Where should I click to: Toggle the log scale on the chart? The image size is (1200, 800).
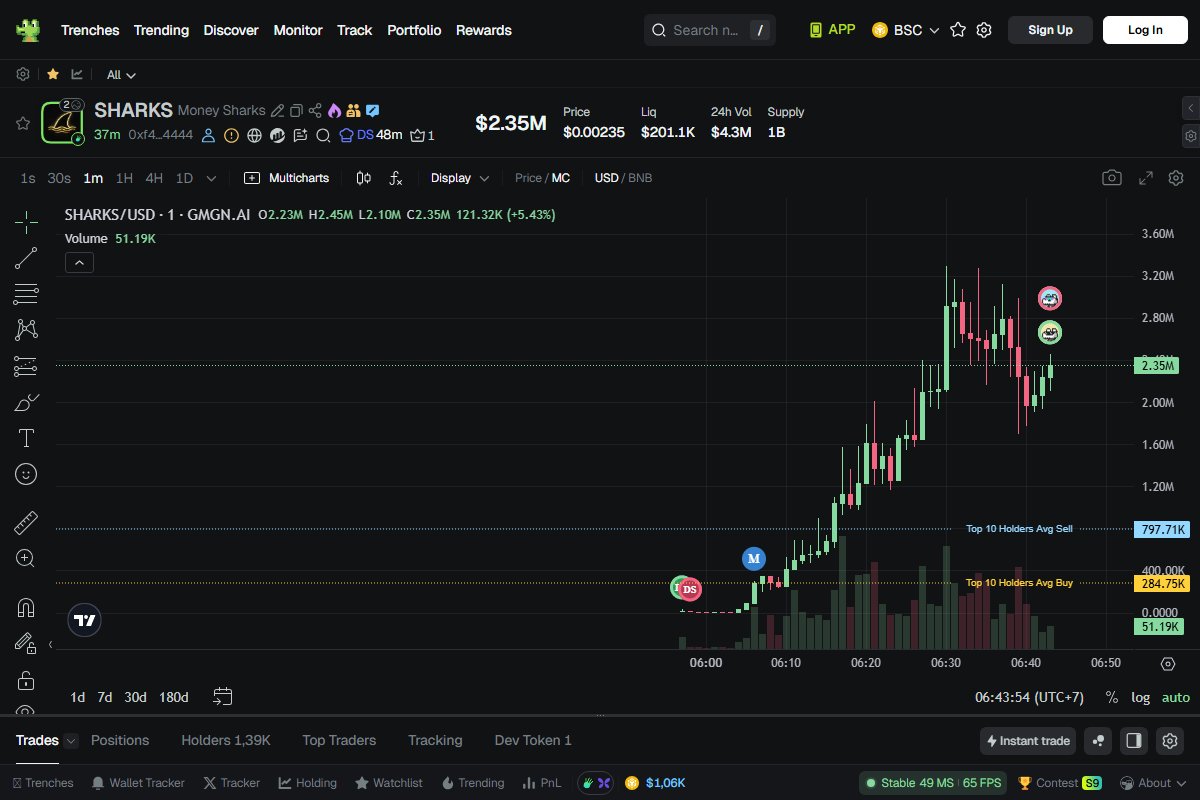1140,697
